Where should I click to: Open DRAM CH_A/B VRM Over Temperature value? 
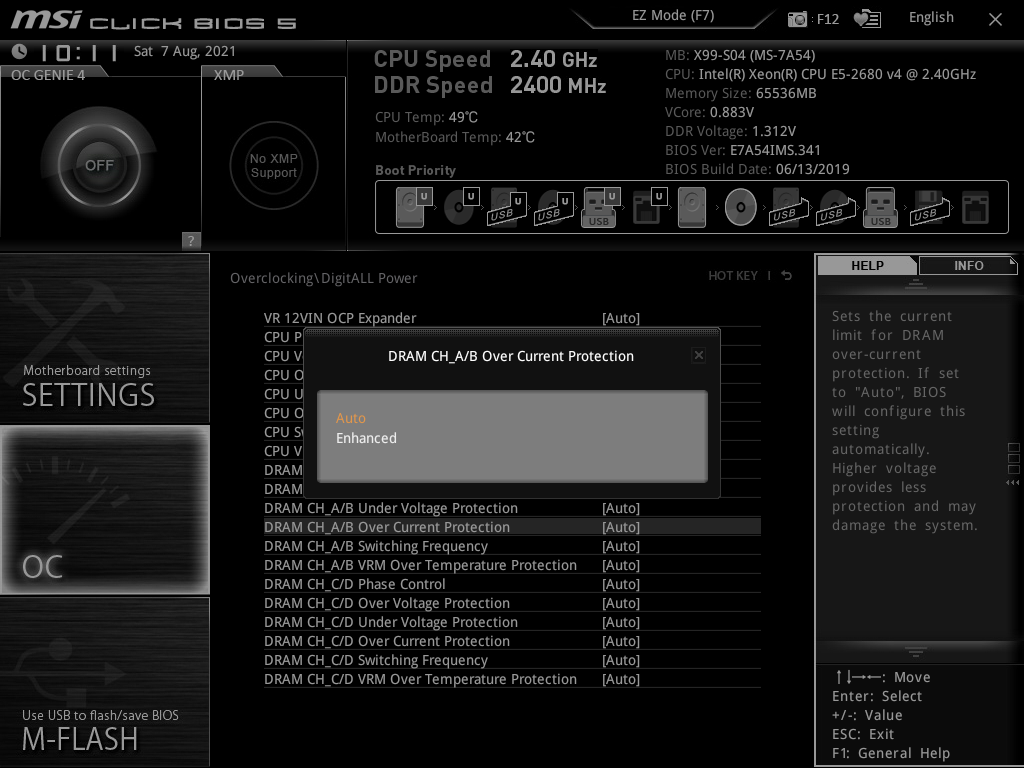[620, 565]
